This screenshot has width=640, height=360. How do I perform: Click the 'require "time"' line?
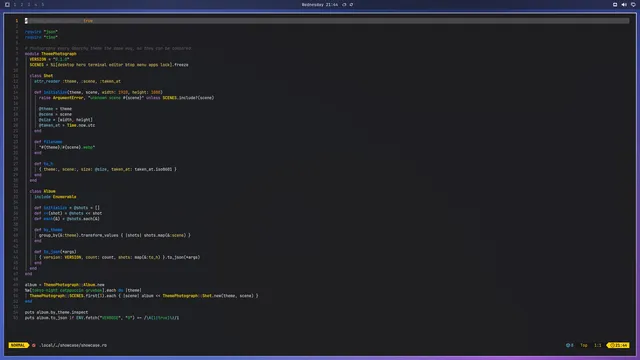pos(41,37)
